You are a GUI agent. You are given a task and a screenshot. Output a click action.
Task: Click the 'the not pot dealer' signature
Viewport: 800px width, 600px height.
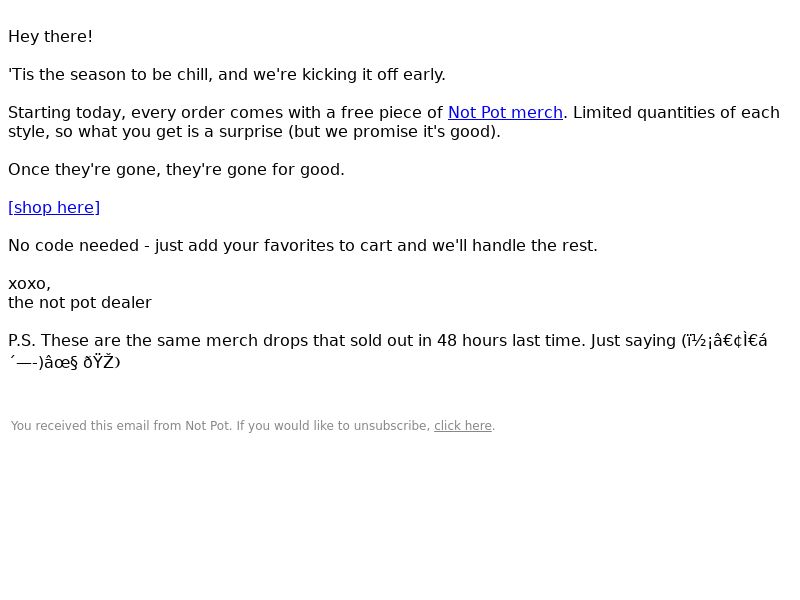click(x=80, y=303)
